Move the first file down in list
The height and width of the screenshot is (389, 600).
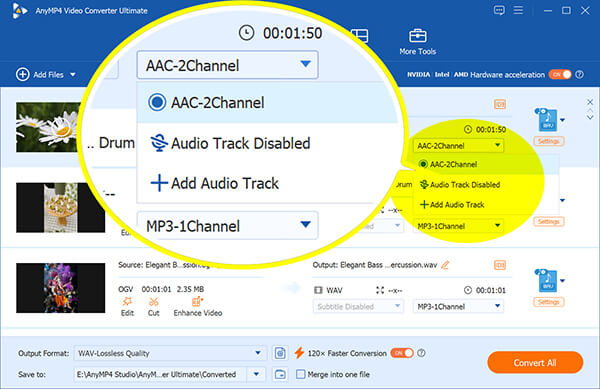coord(590,117)
